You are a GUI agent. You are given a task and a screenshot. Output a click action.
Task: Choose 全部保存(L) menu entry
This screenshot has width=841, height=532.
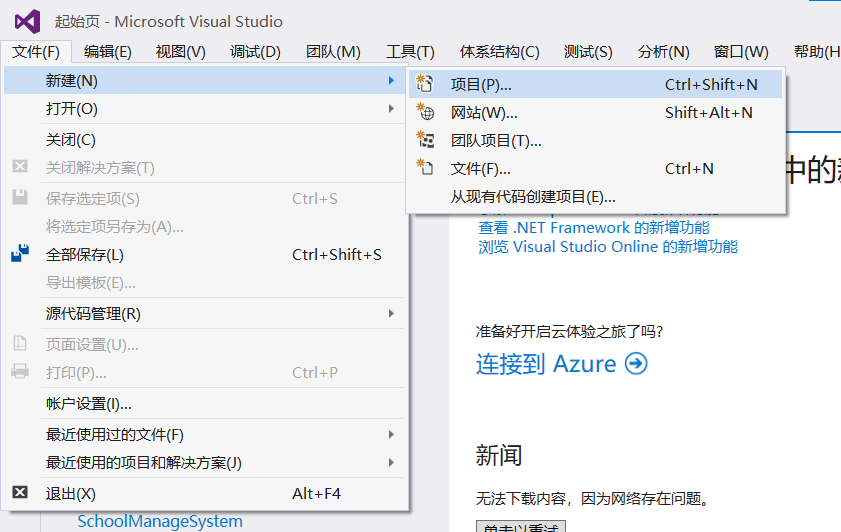(204, 254)
